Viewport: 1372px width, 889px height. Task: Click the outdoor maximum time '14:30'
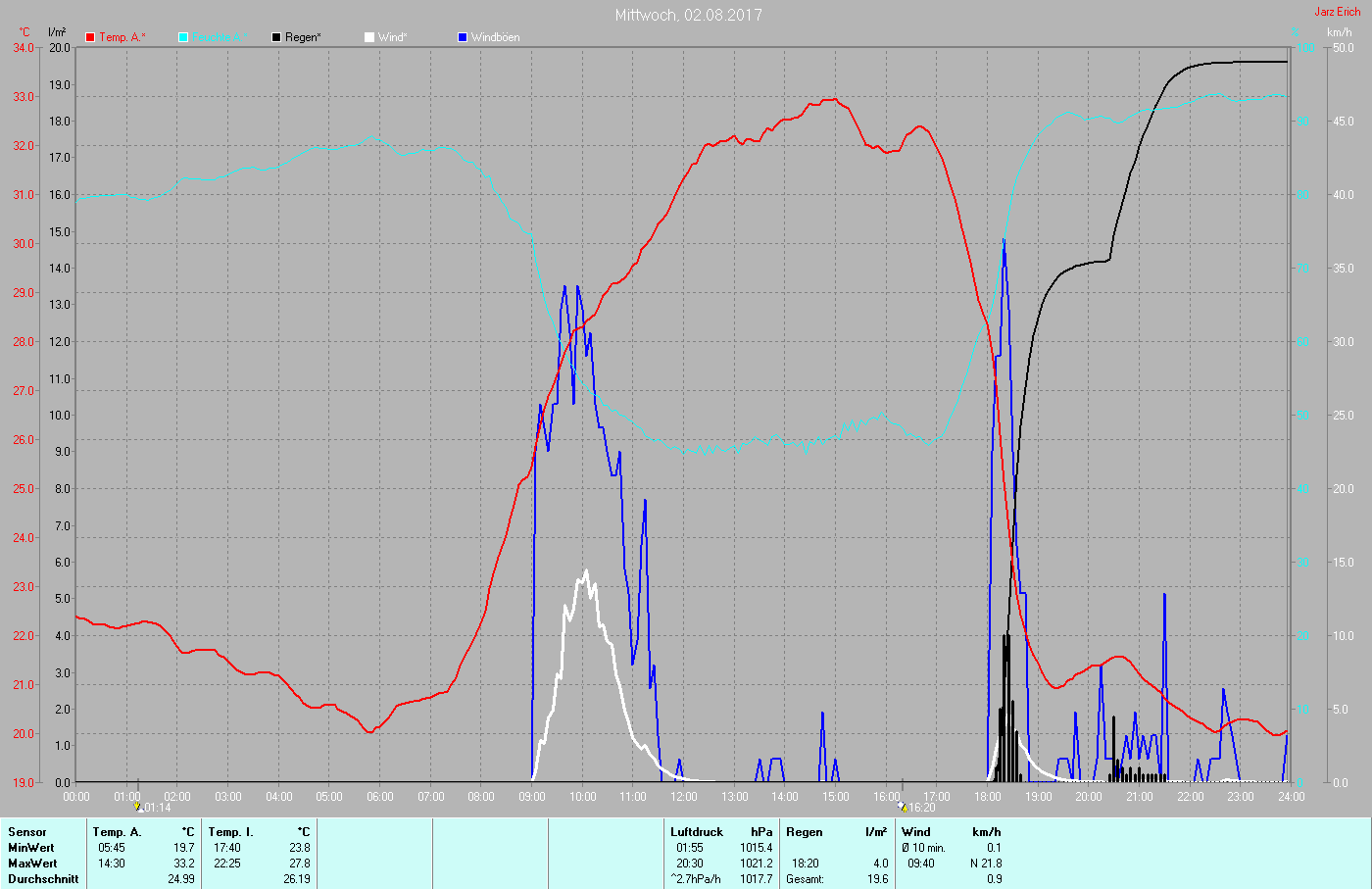[112, 864]
